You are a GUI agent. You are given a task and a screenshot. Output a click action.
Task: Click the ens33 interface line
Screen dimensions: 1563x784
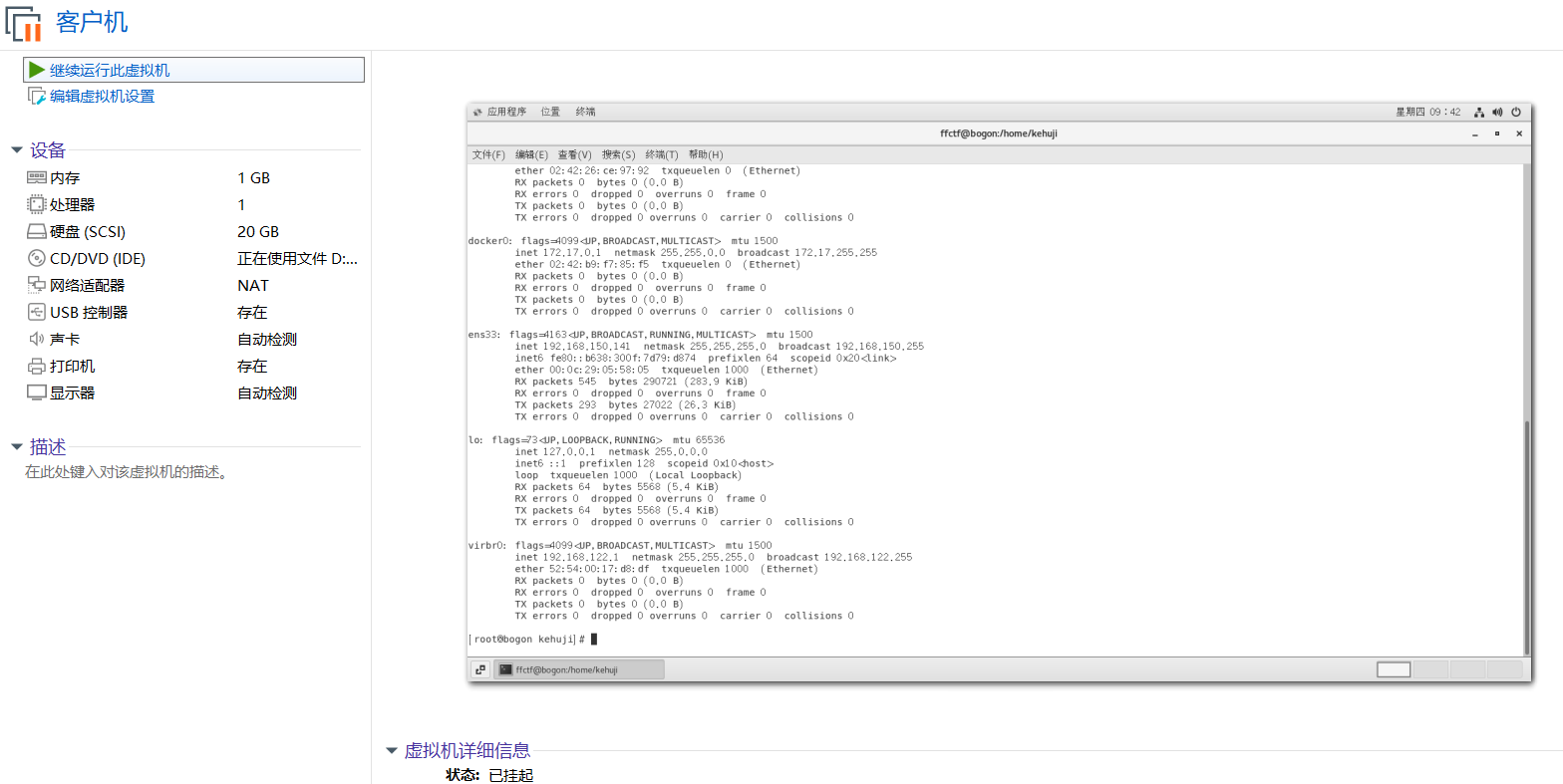pos(640,335)
